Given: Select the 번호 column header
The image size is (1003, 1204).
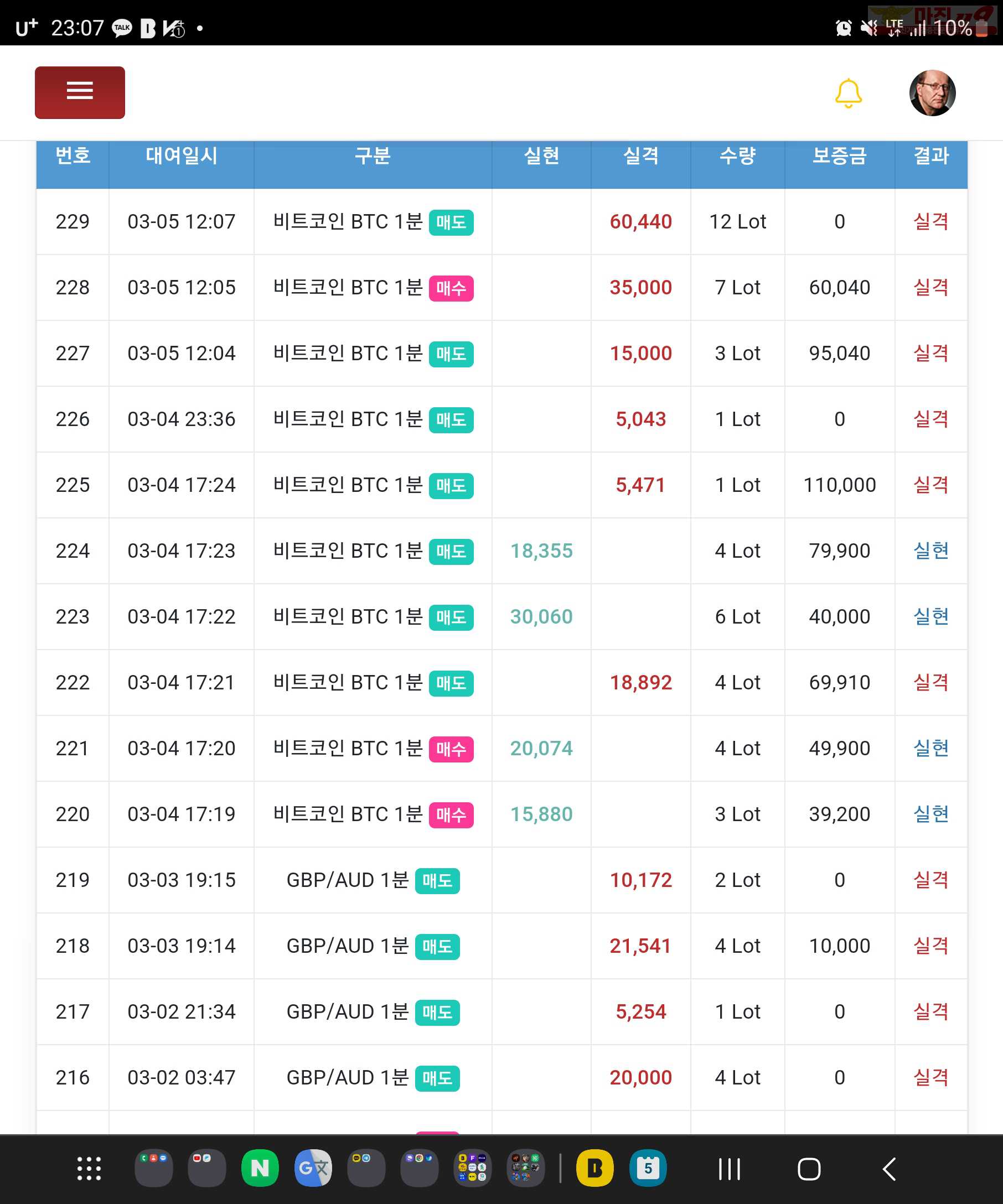Looking at the screenshot, I should point(73,155).
